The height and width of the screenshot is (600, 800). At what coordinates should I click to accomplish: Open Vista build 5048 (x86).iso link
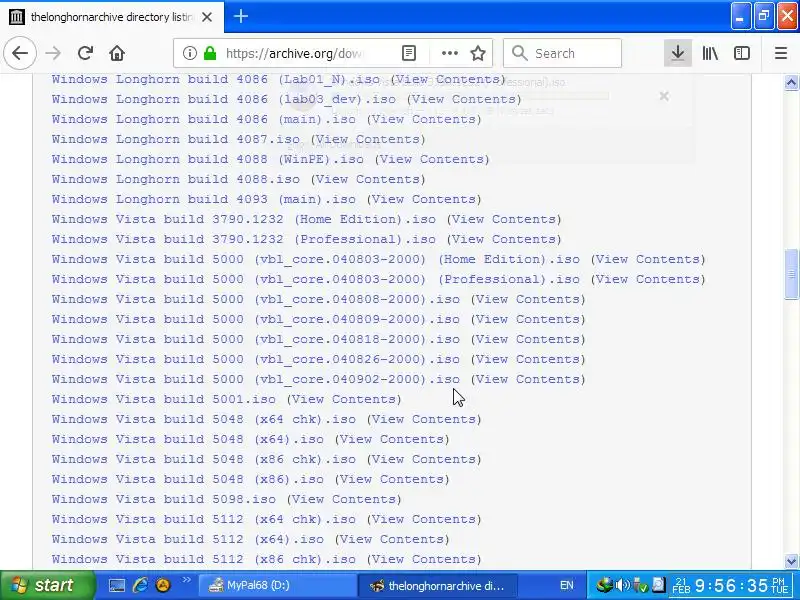(x=188, y=479)
